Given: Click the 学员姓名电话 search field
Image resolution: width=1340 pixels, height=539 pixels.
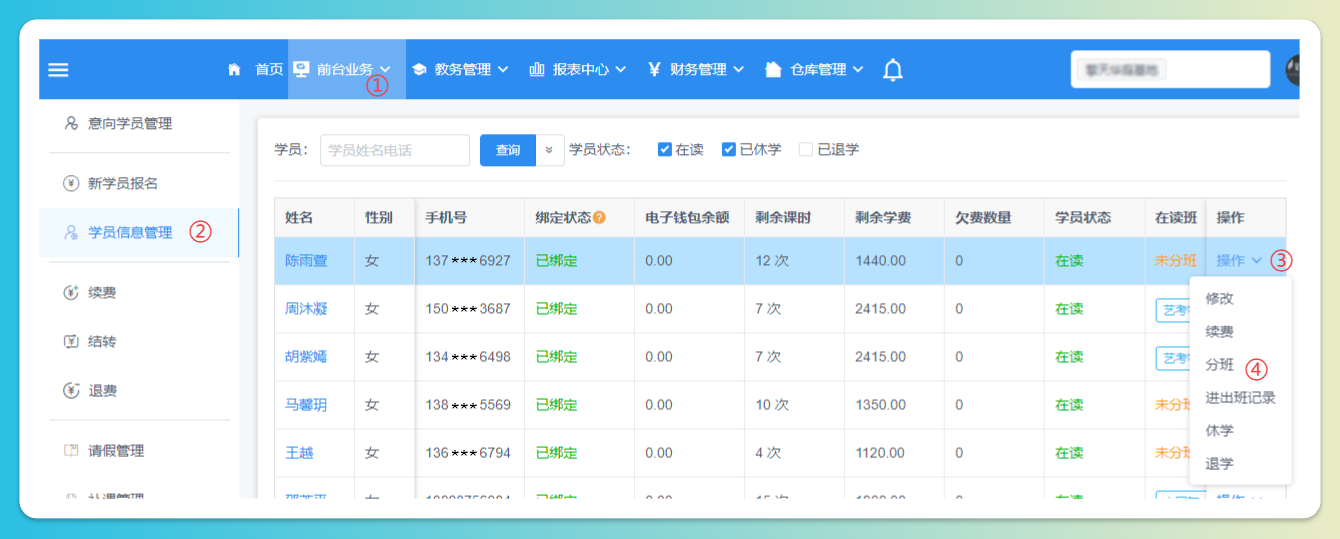Looking at the screenshot, I should click(395, 150).
